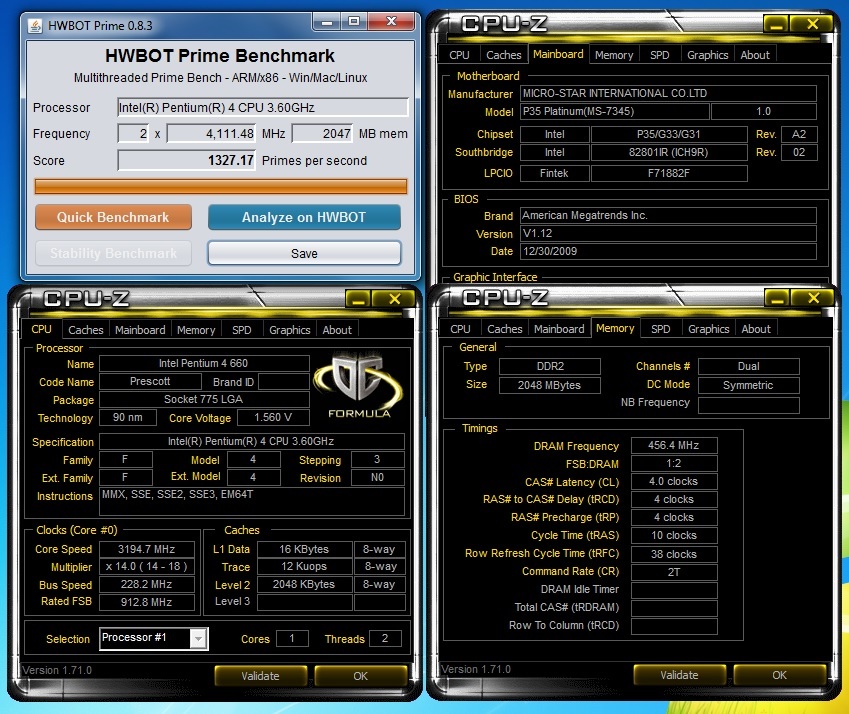Click the Bus Speed value 228.2 MHz

147,585
